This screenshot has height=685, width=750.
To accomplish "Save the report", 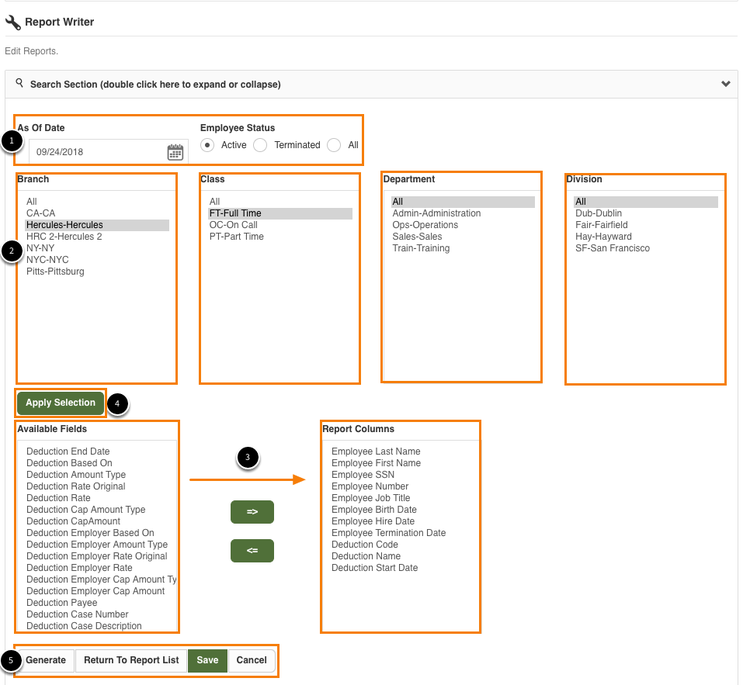I will [x=208, y=660].
